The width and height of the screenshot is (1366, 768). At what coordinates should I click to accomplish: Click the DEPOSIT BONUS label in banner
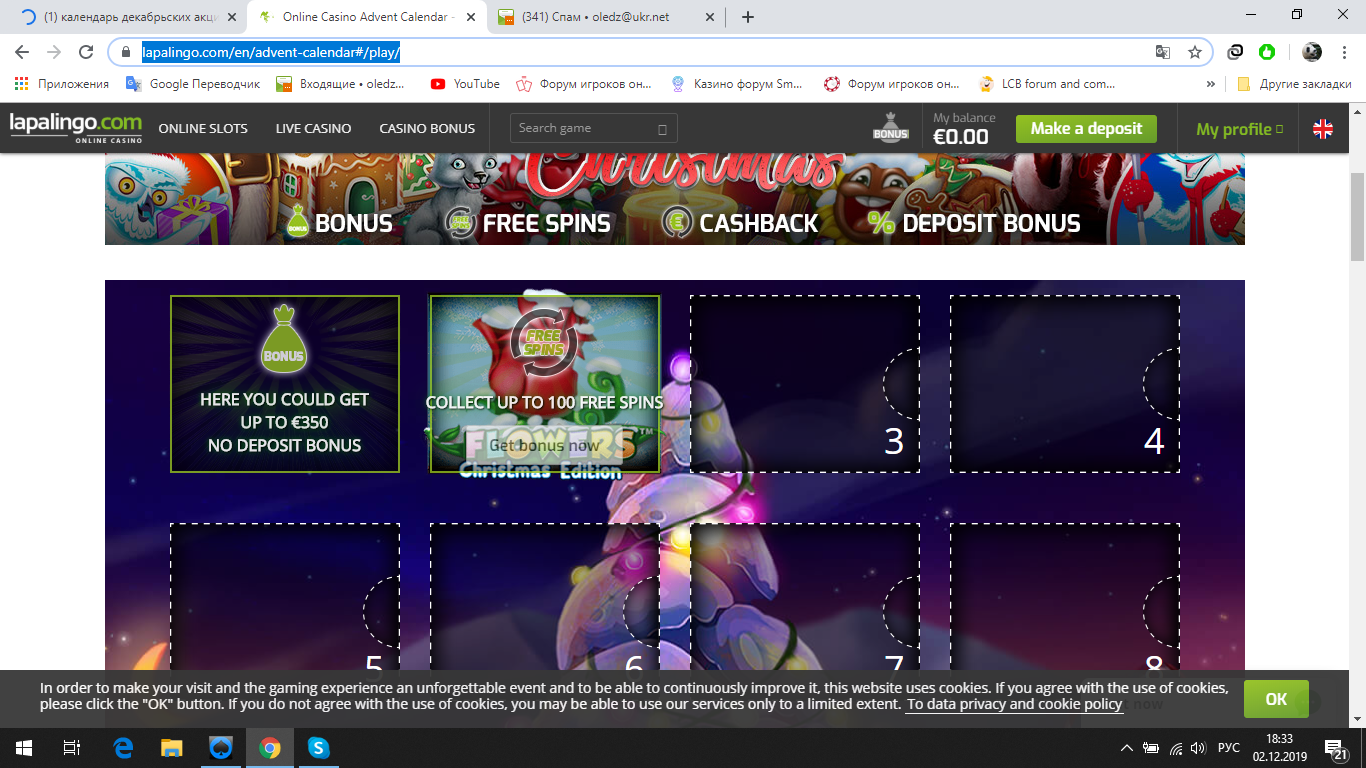pos(992,223)
